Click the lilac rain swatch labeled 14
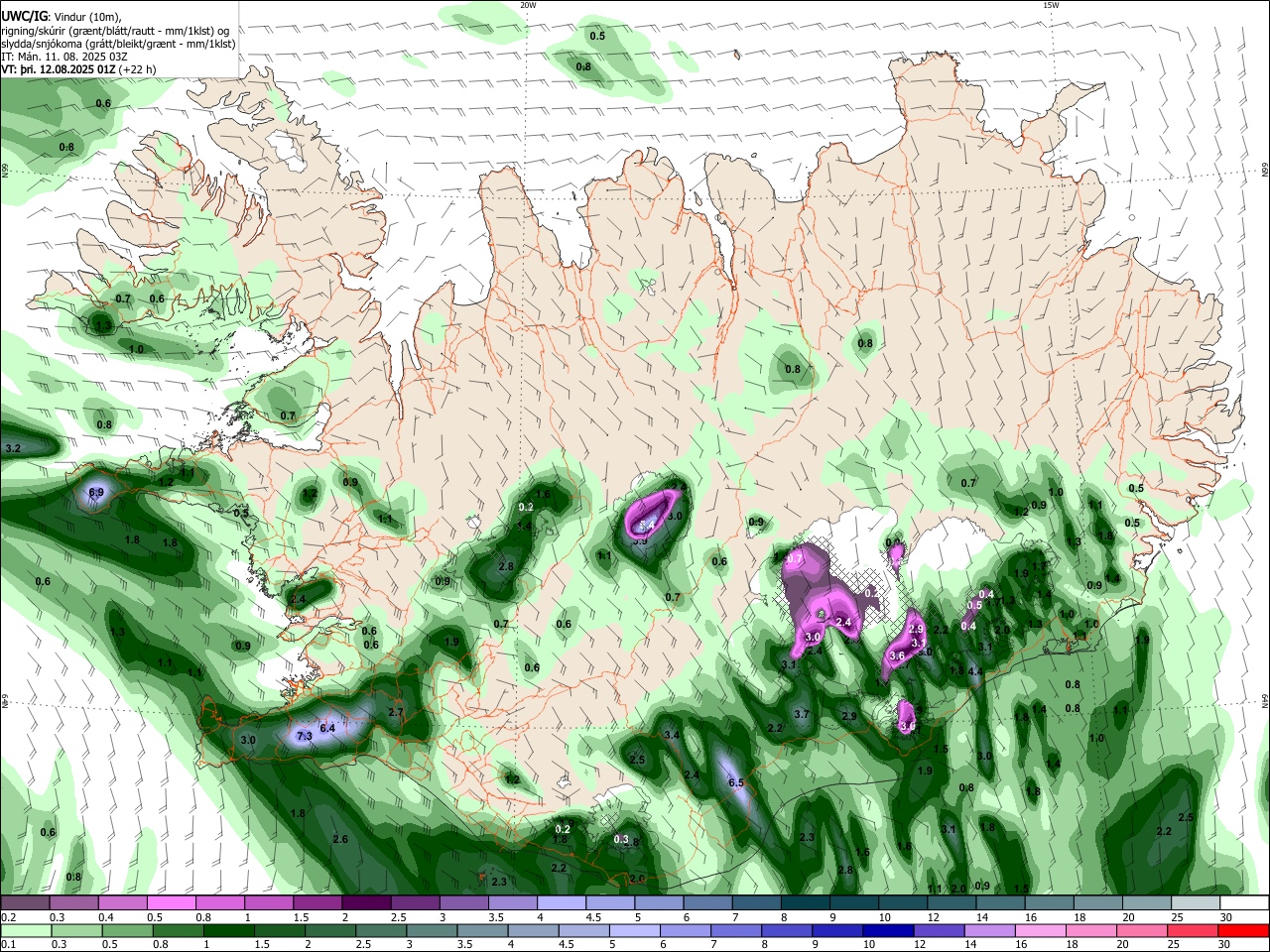 point(990,931)
